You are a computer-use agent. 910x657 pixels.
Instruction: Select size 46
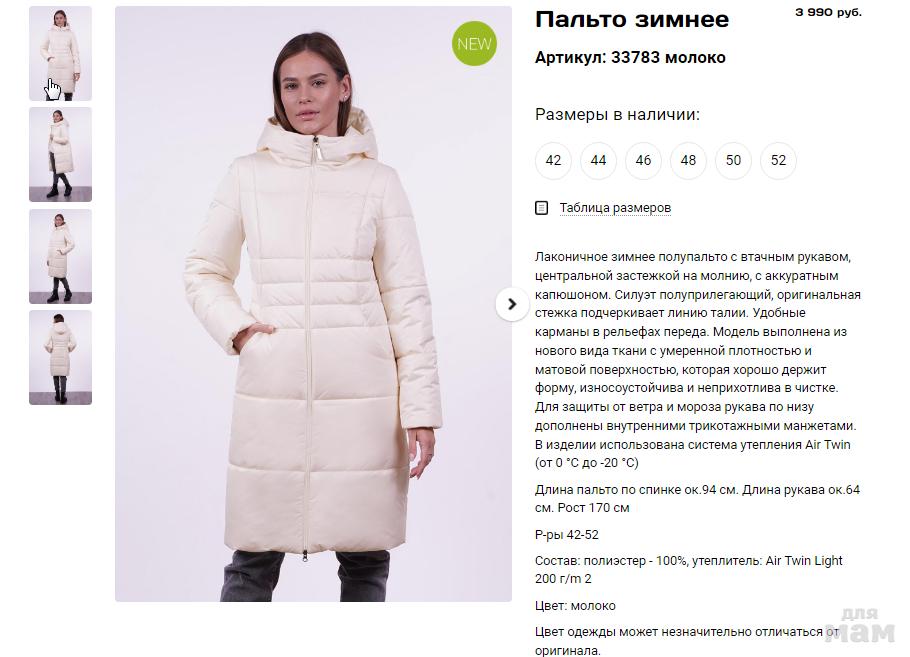point(643,160)
